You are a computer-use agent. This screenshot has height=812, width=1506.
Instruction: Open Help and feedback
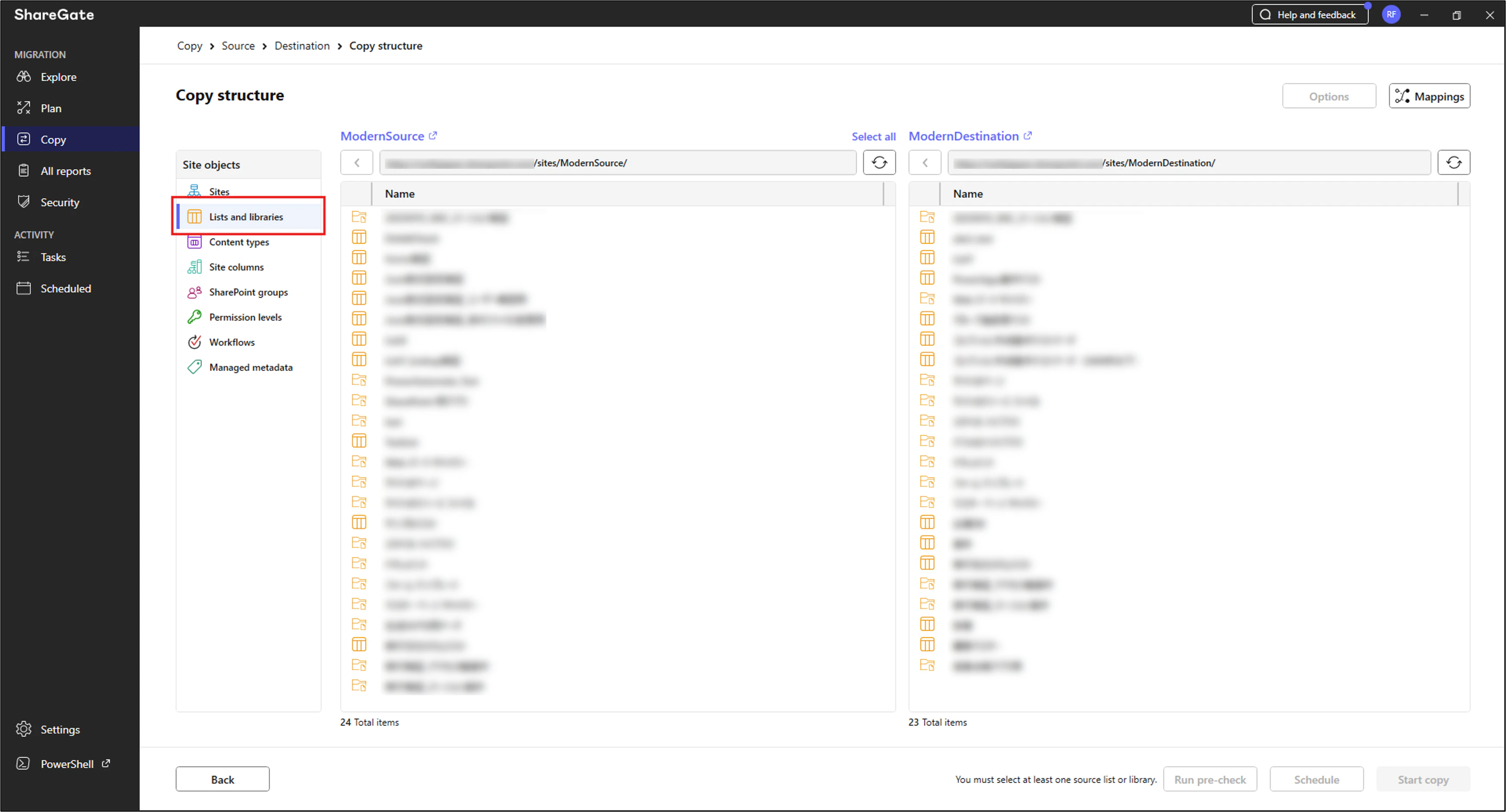[1310, 15]
